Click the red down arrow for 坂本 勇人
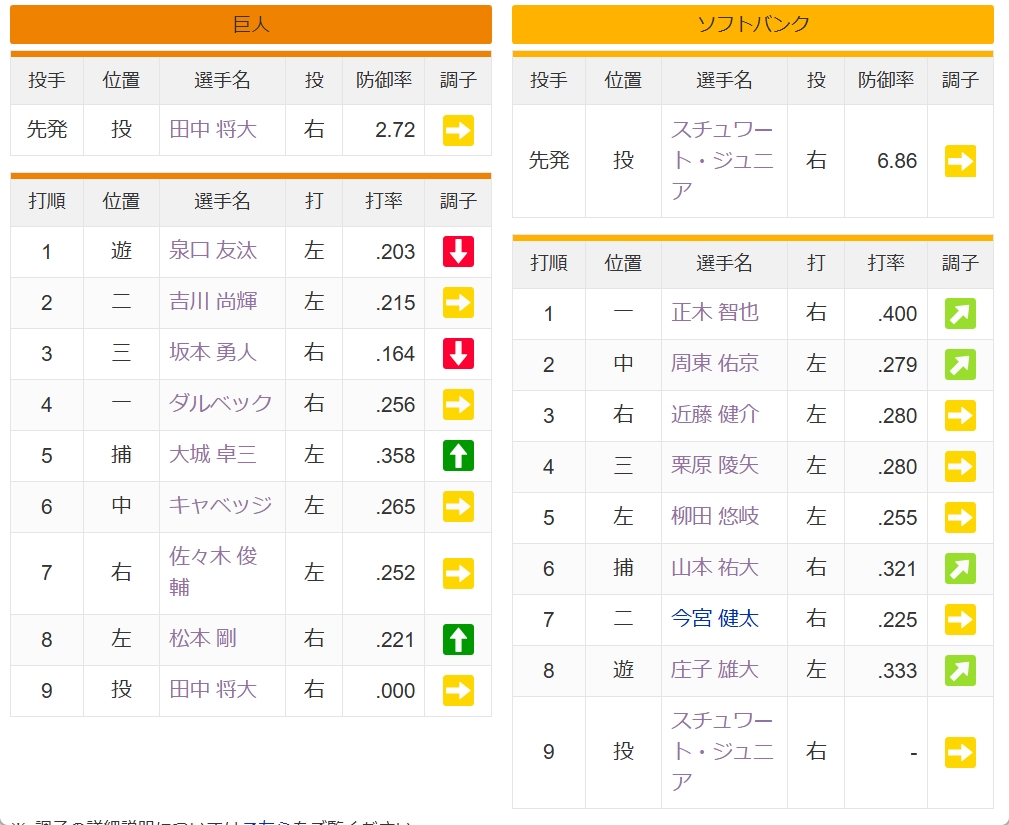 [458, 353]
